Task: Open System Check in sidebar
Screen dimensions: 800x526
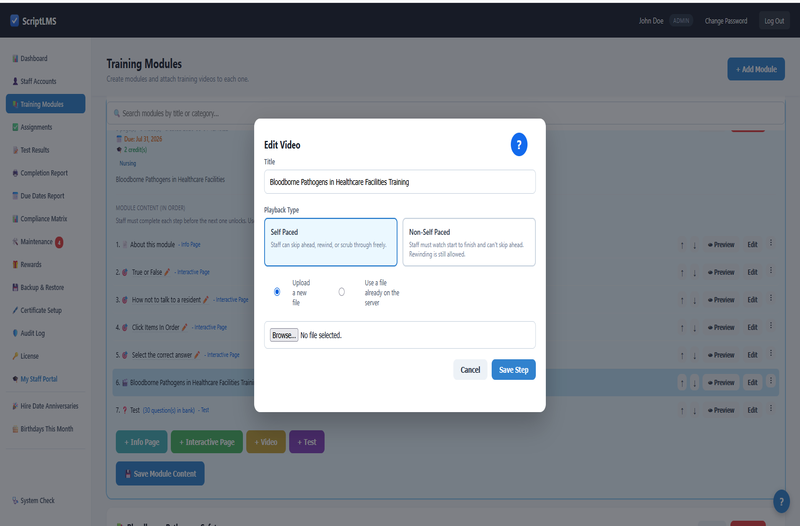Action: [45, 500]
